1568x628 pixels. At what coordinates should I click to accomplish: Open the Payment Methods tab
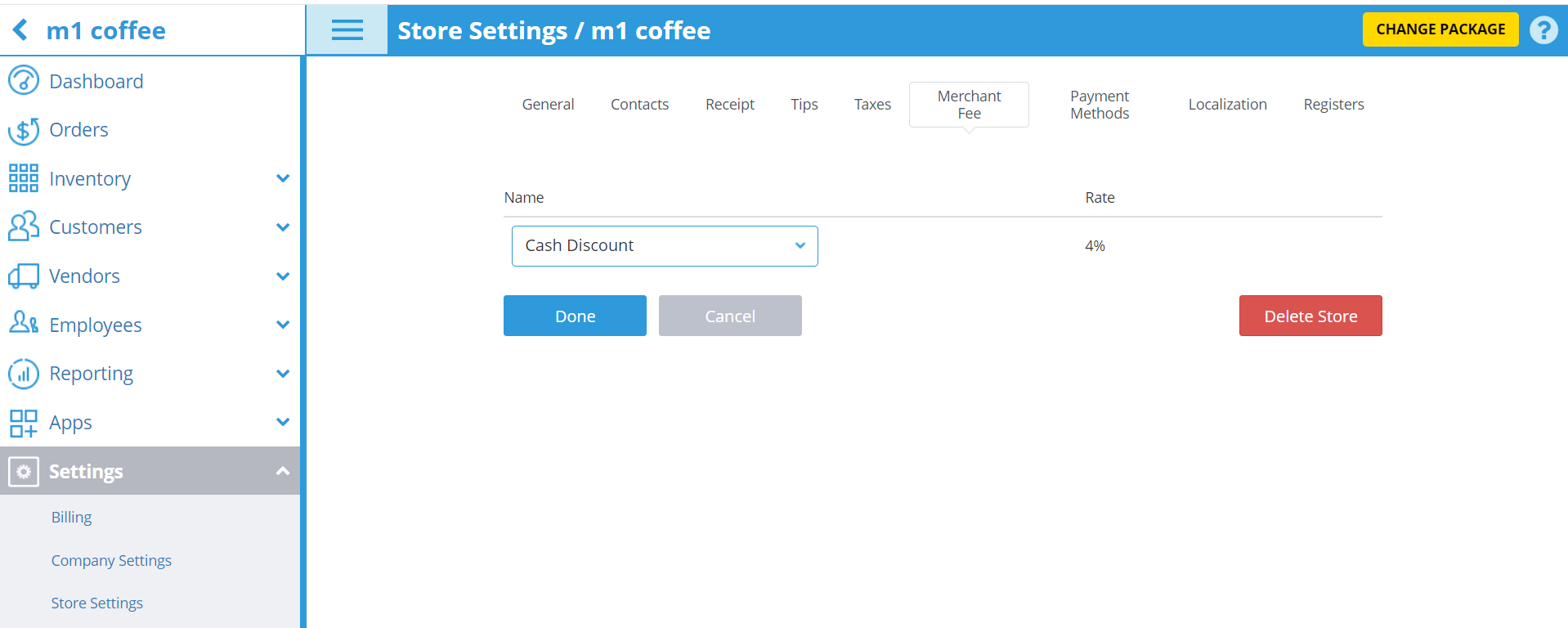coord(1100,105)
